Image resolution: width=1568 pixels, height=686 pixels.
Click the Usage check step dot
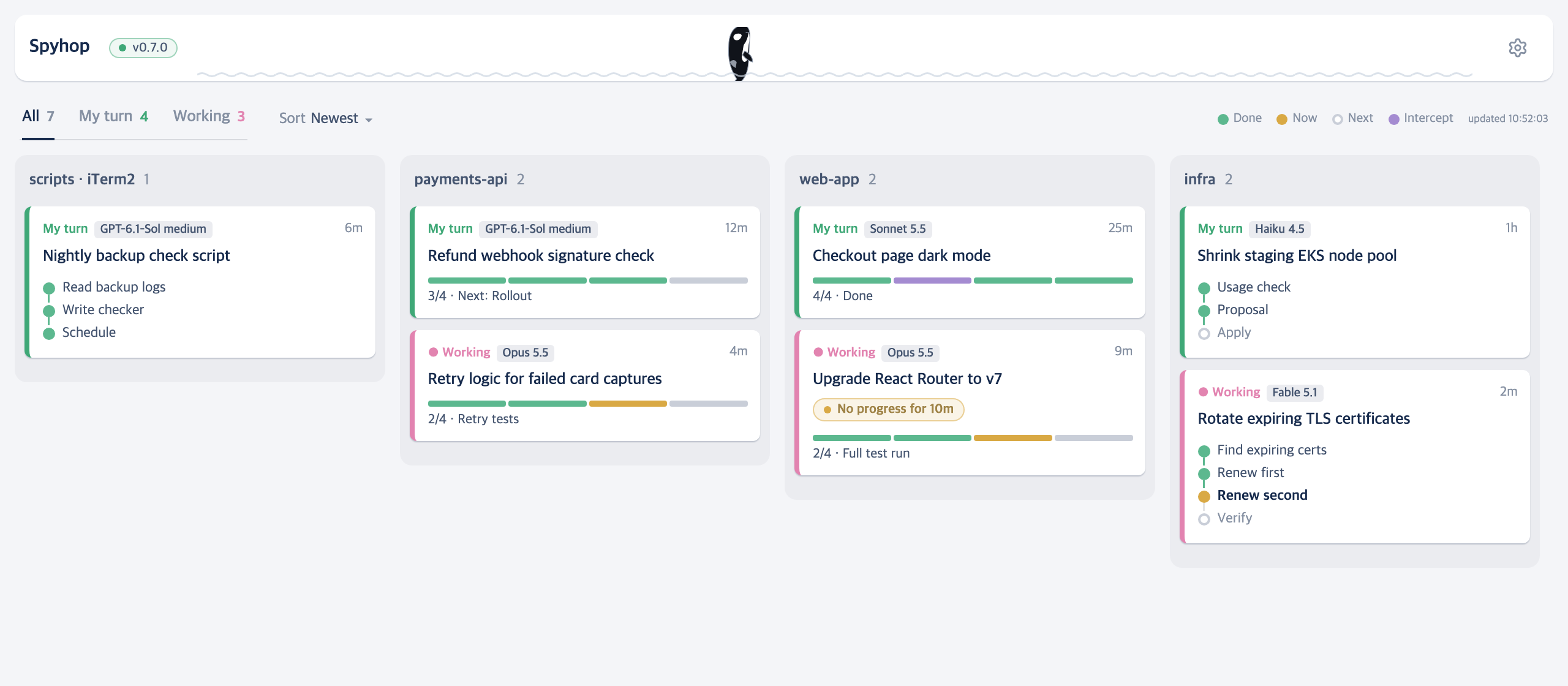(x=1204, y=288)
